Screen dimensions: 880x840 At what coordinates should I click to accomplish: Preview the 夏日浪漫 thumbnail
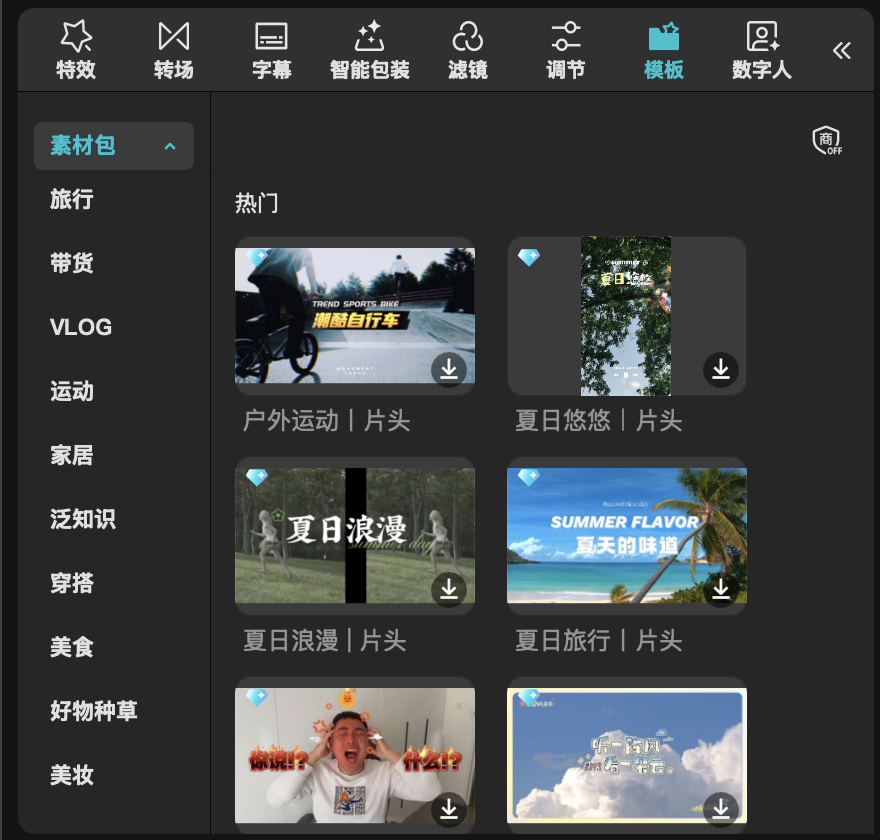point(355,535)
